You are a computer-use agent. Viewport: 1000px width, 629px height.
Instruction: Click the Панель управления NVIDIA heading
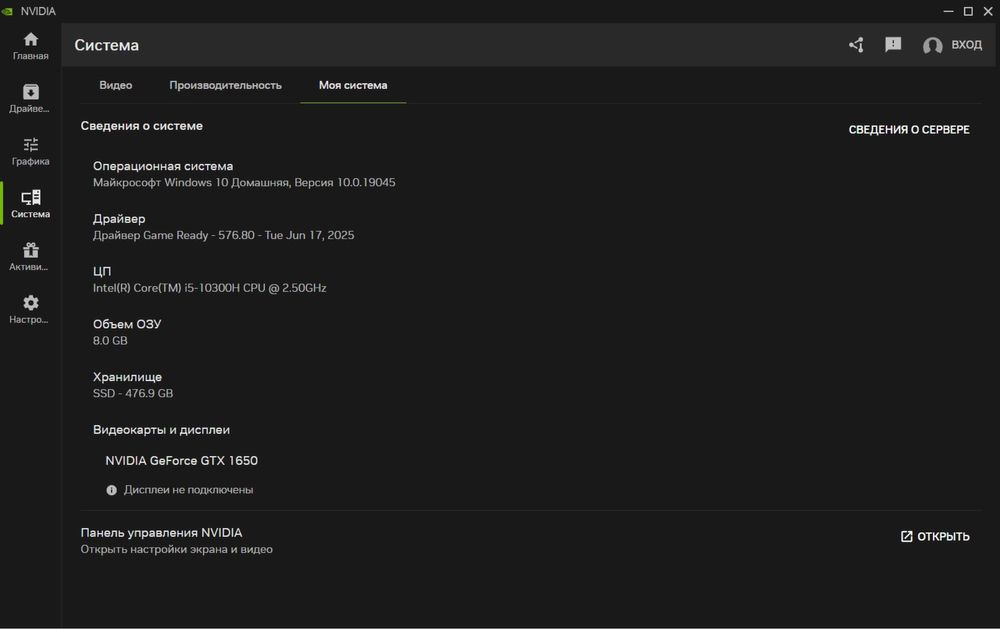[161, 533]
